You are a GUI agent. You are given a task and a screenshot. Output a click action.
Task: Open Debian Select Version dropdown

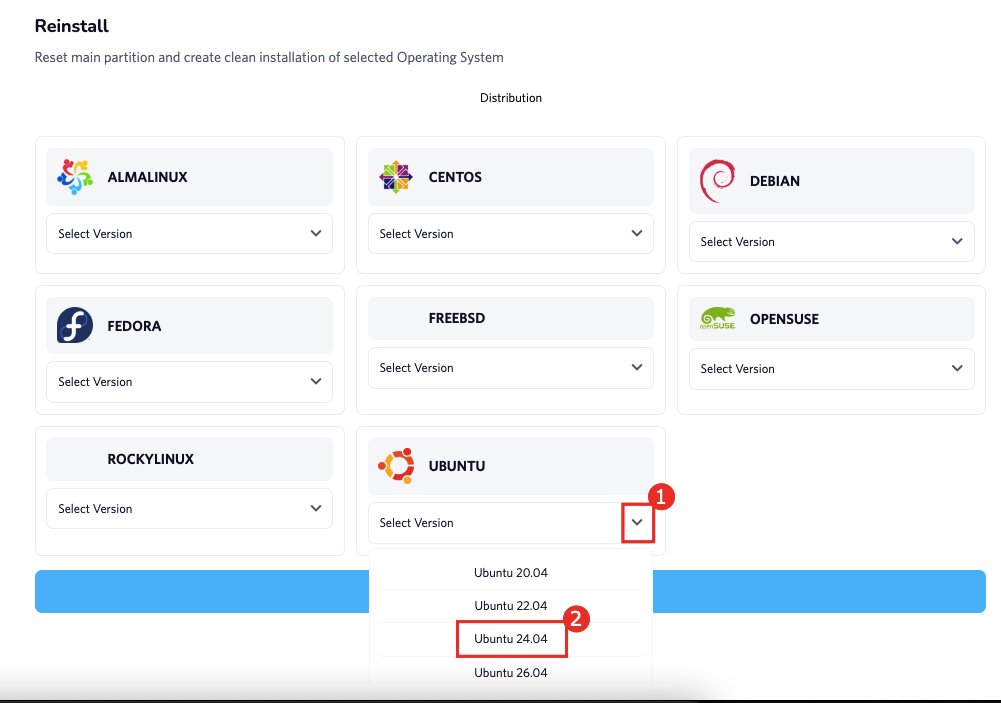point(832,241)
